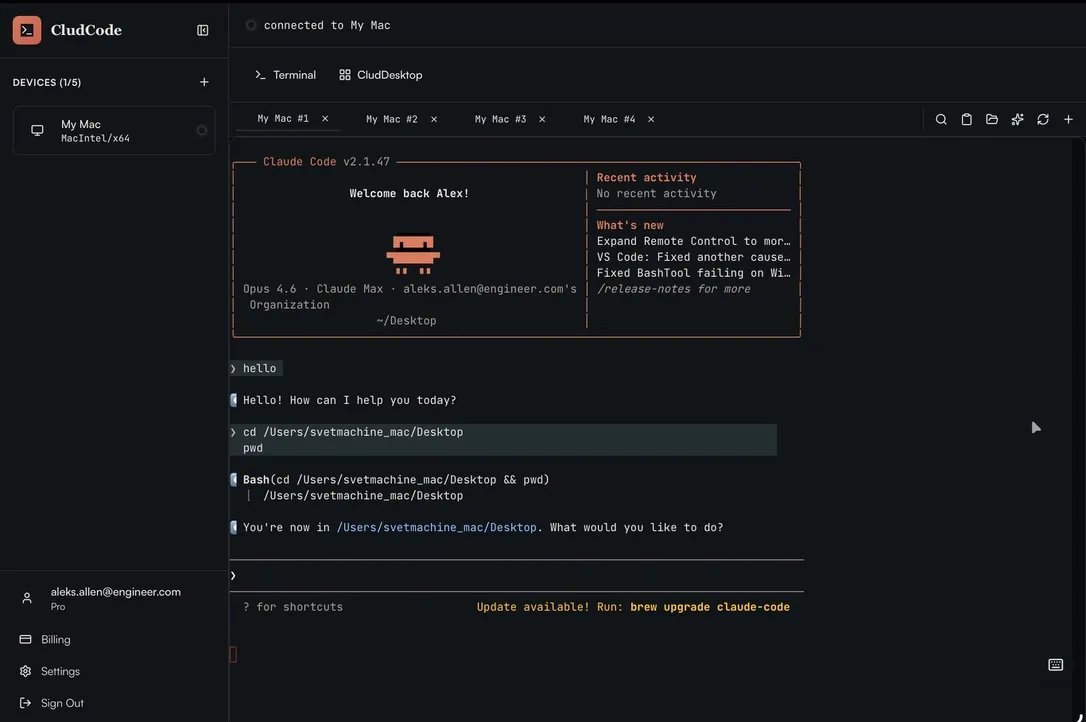Open the file folder icon in the toolbar

click(x=990, y=117)
